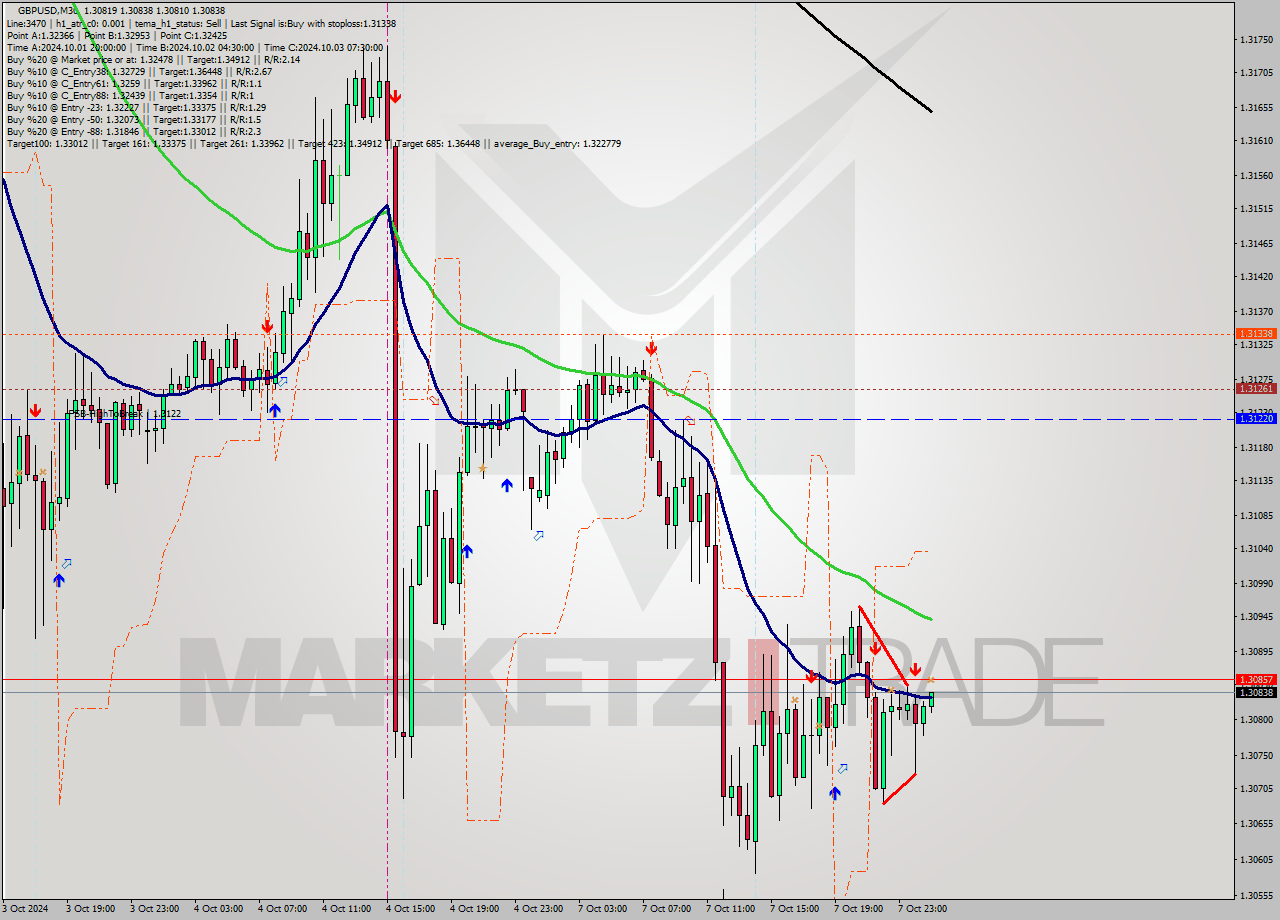Screen dimensions: 1280x920
Task: Click the 1.30990 price axis label
Action: coord(1256,583)
